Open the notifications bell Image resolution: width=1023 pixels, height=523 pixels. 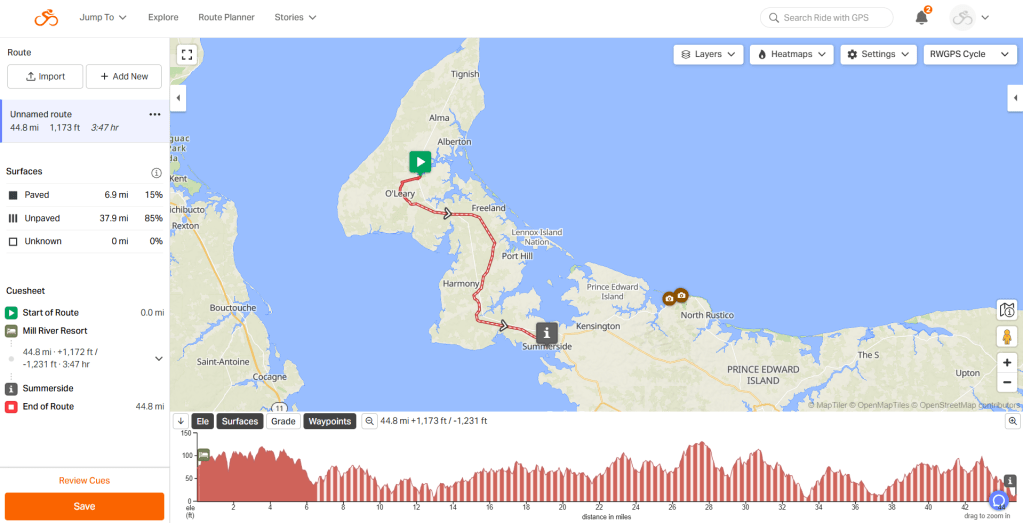(921, 18)
